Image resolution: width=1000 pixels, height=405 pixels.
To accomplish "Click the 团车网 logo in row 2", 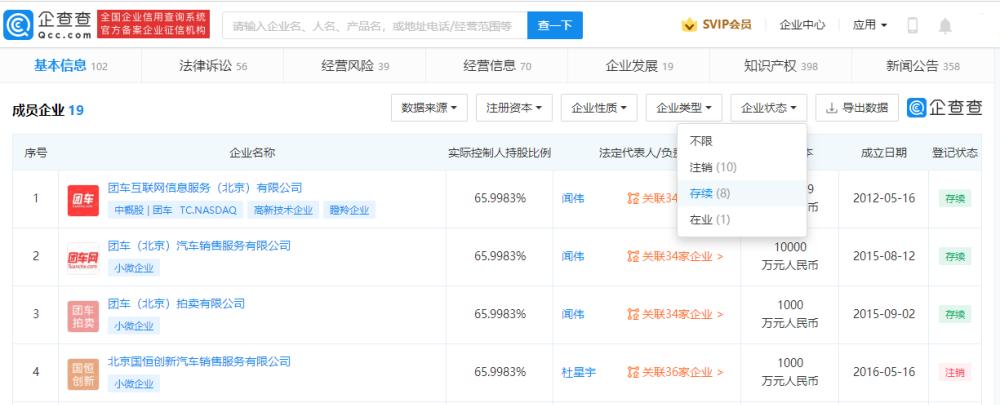I will tap(84, 258).
